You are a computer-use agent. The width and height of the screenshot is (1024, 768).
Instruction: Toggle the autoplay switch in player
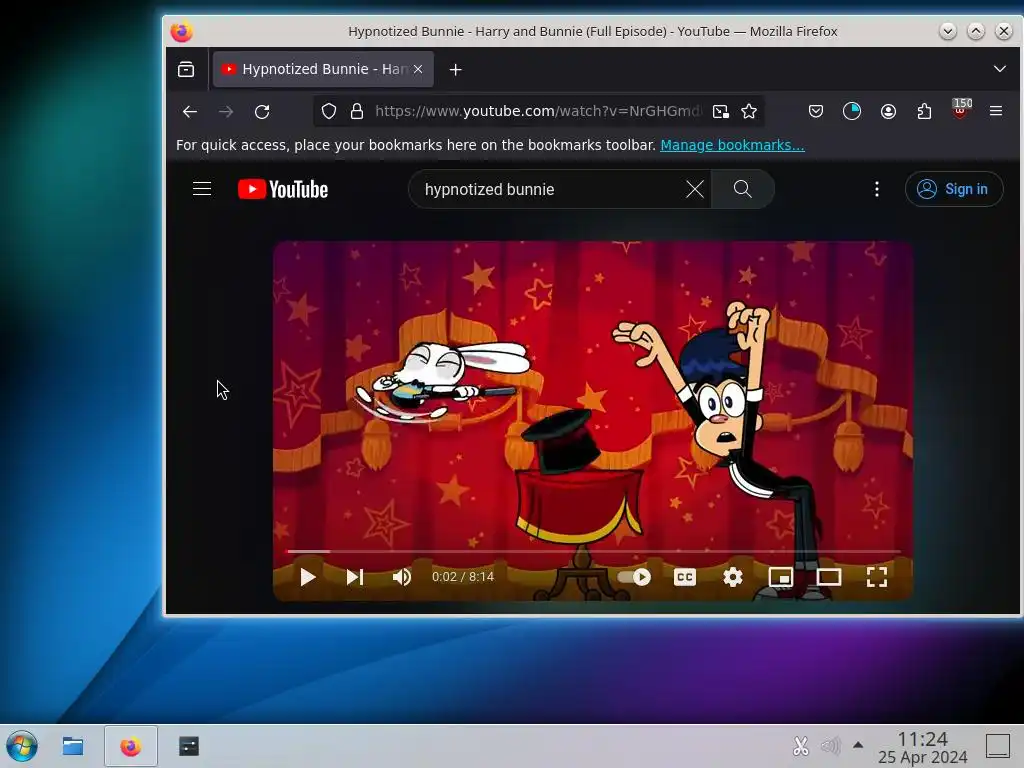click(x=634, y=577)
